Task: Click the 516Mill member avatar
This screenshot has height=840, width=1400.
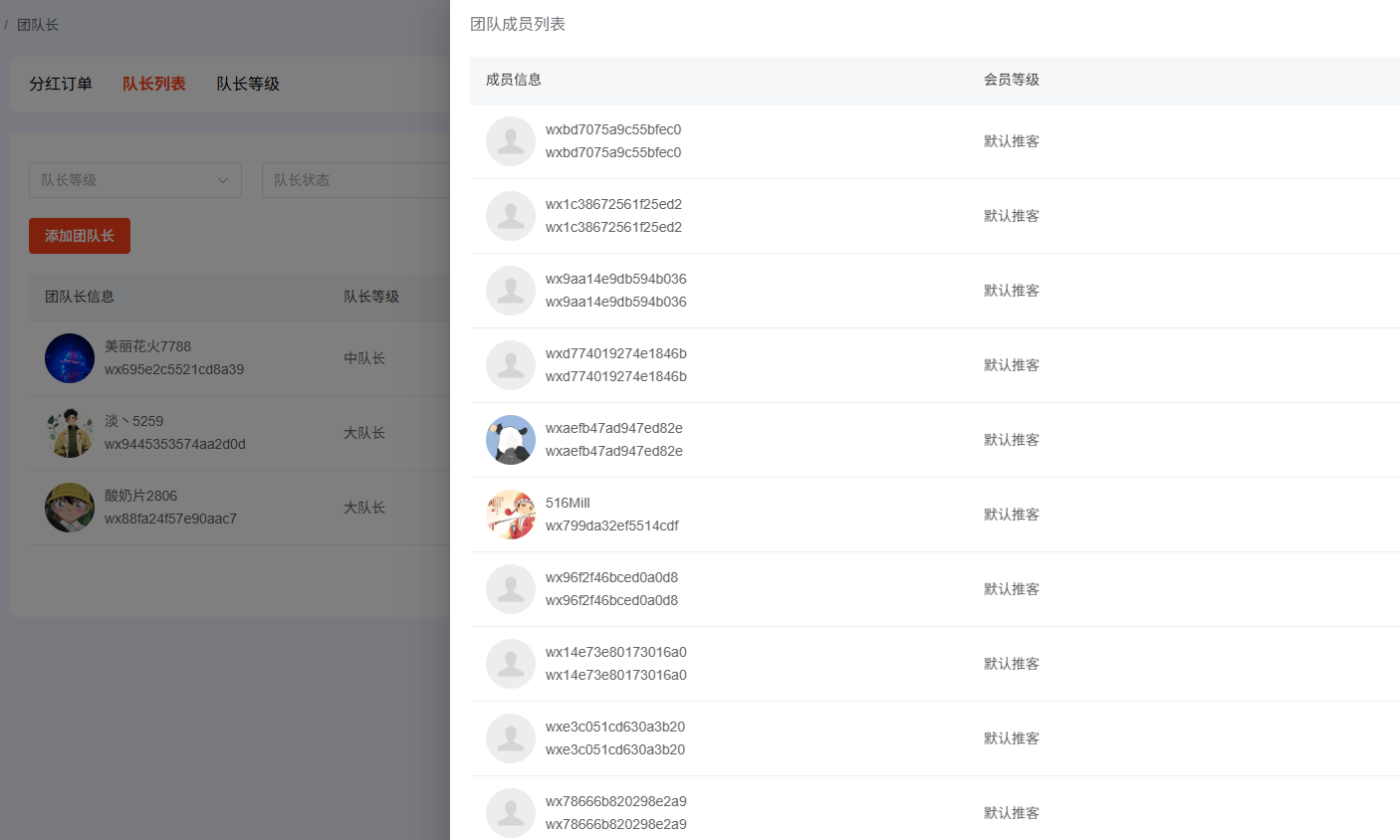Action: (510, 515)
